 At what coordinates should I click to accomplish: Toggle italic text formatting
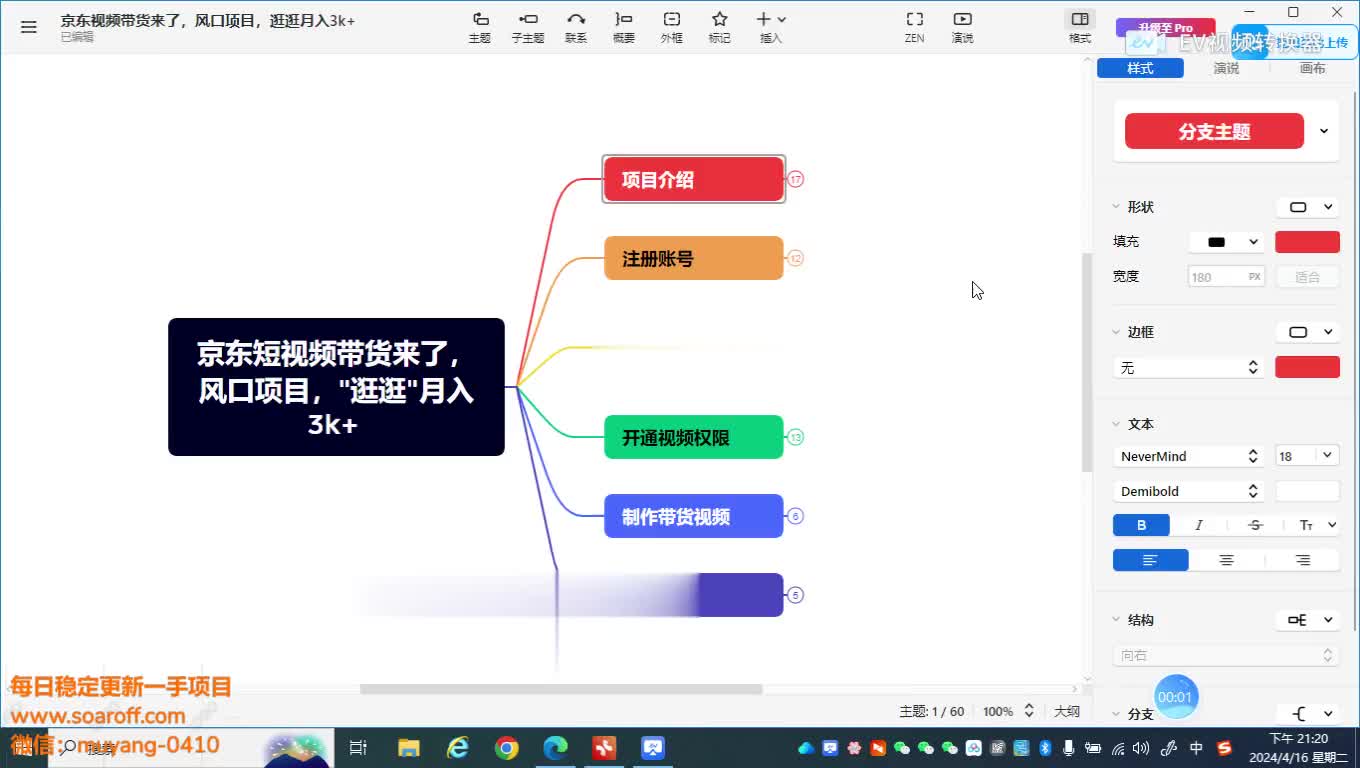tap(1198, 525)
